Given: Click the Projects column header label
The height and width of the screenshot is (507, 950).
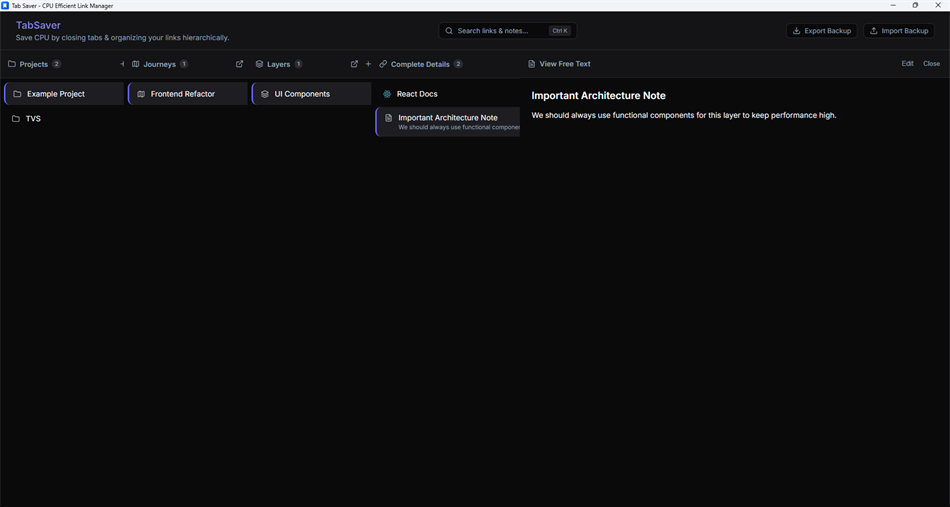Looking at the screenshot, I should (33, 64).
